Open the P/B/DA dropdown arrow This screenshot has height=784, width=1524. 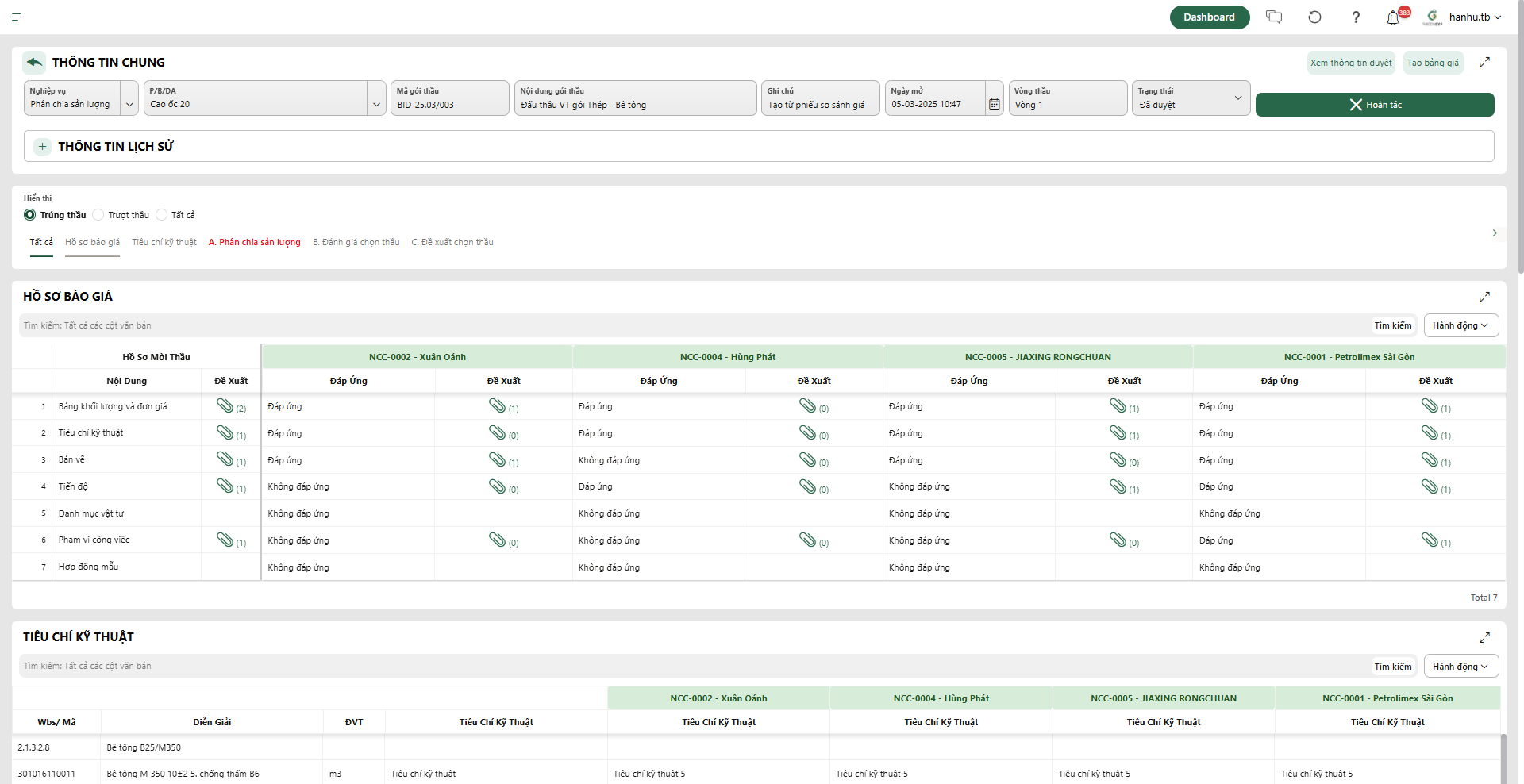pos(376,104)
